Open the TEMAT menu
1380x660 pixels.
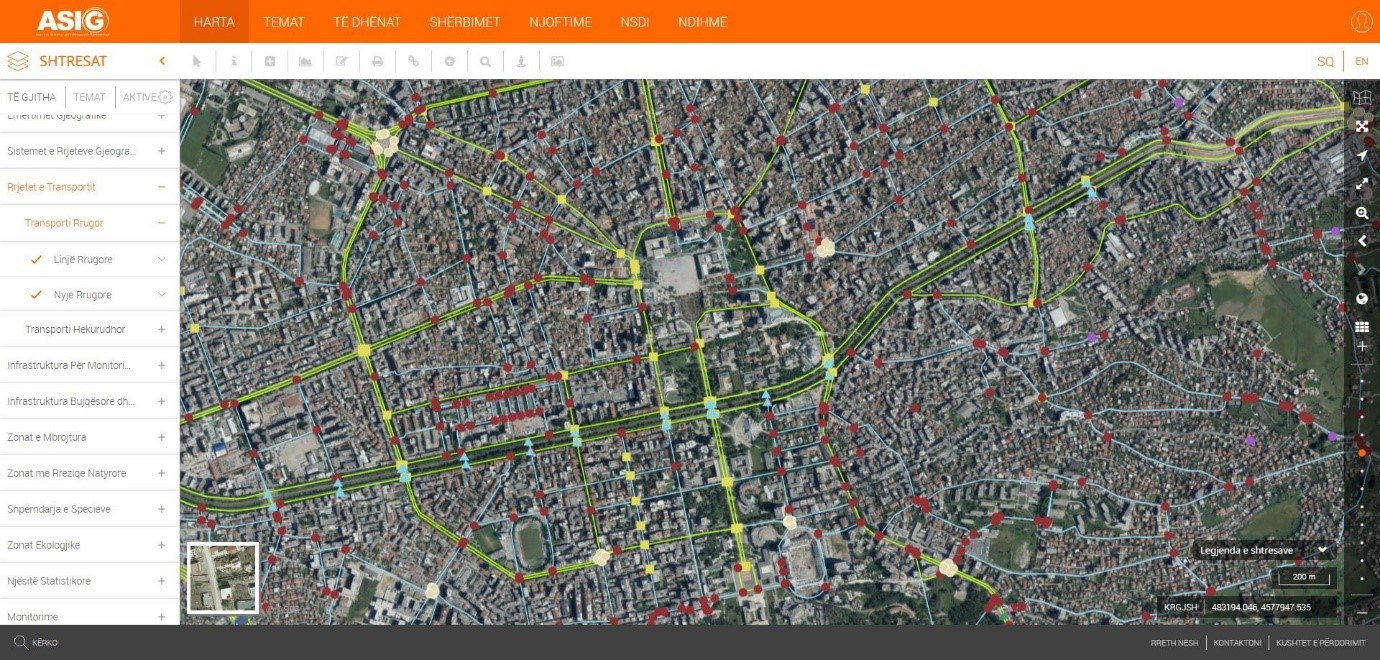(284, 22)
